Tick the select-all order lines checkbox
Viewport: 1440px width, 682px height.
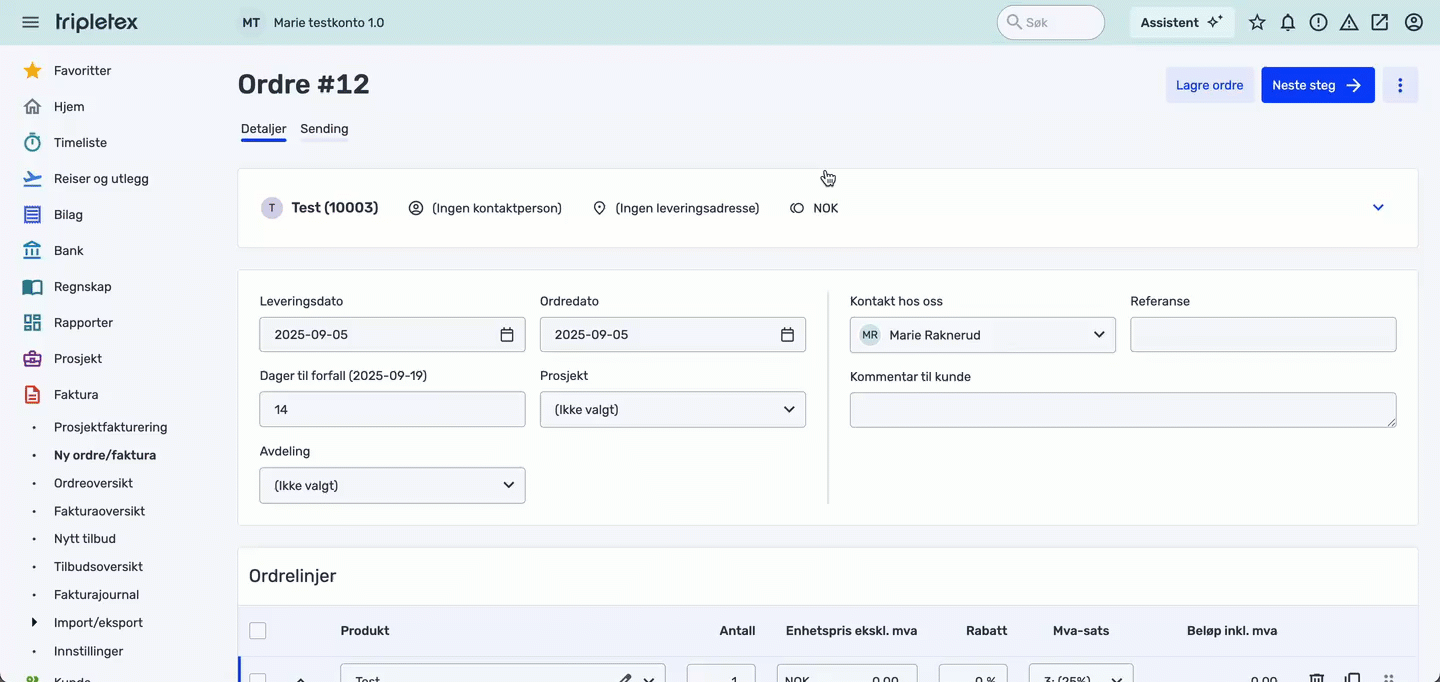(258, 631)
